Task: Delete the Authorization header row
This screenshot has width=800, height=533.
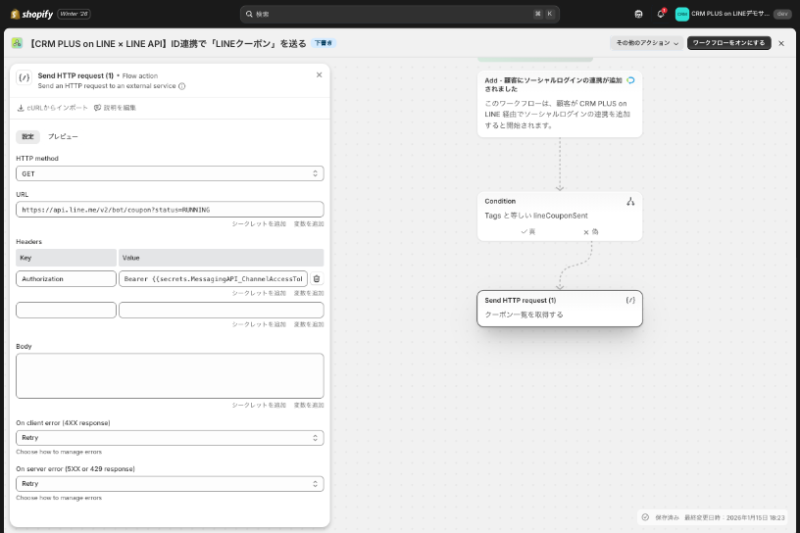Action: 317,279
